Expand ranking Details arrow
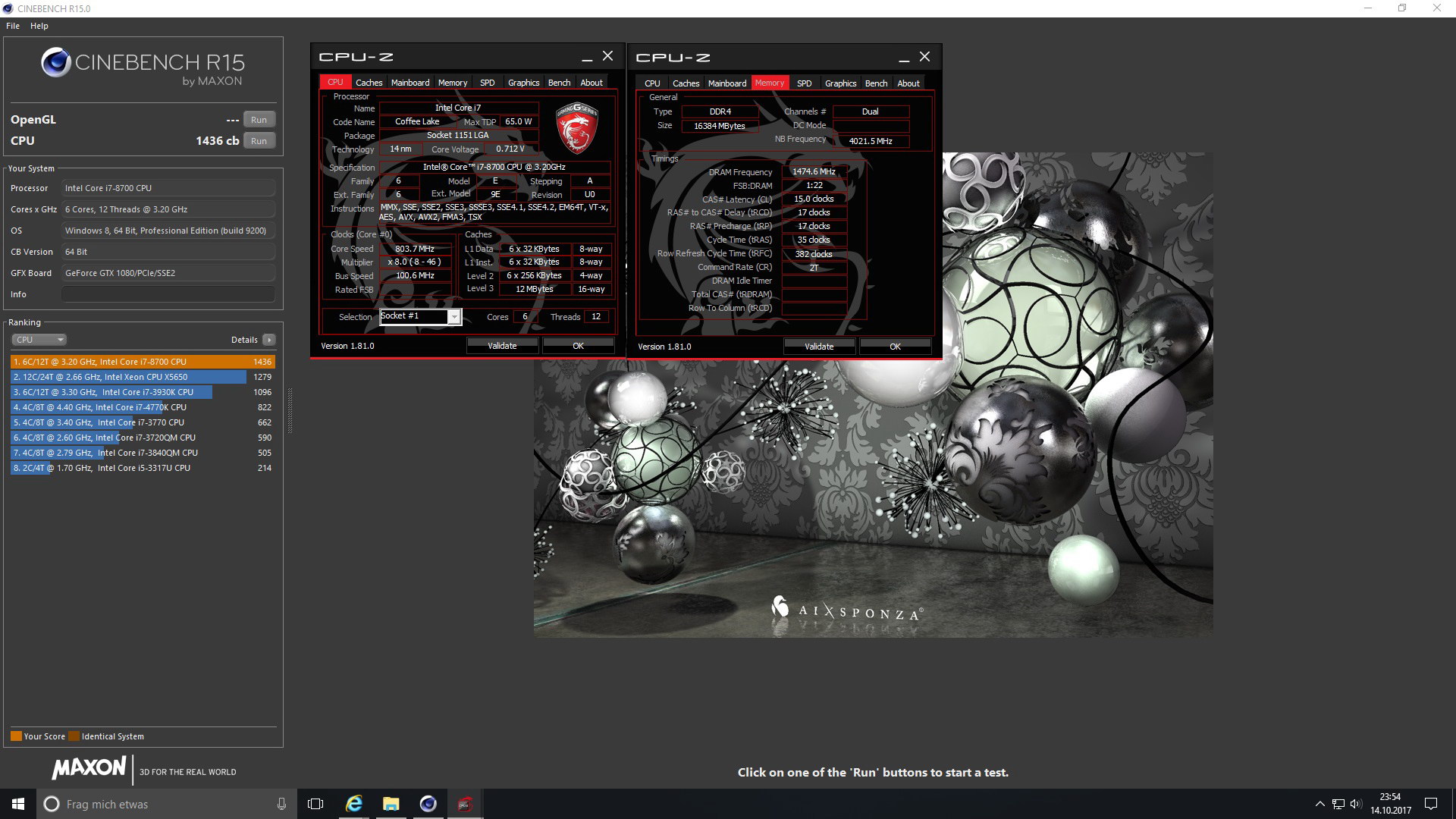 pyautogui.click(x=269, y=340)
